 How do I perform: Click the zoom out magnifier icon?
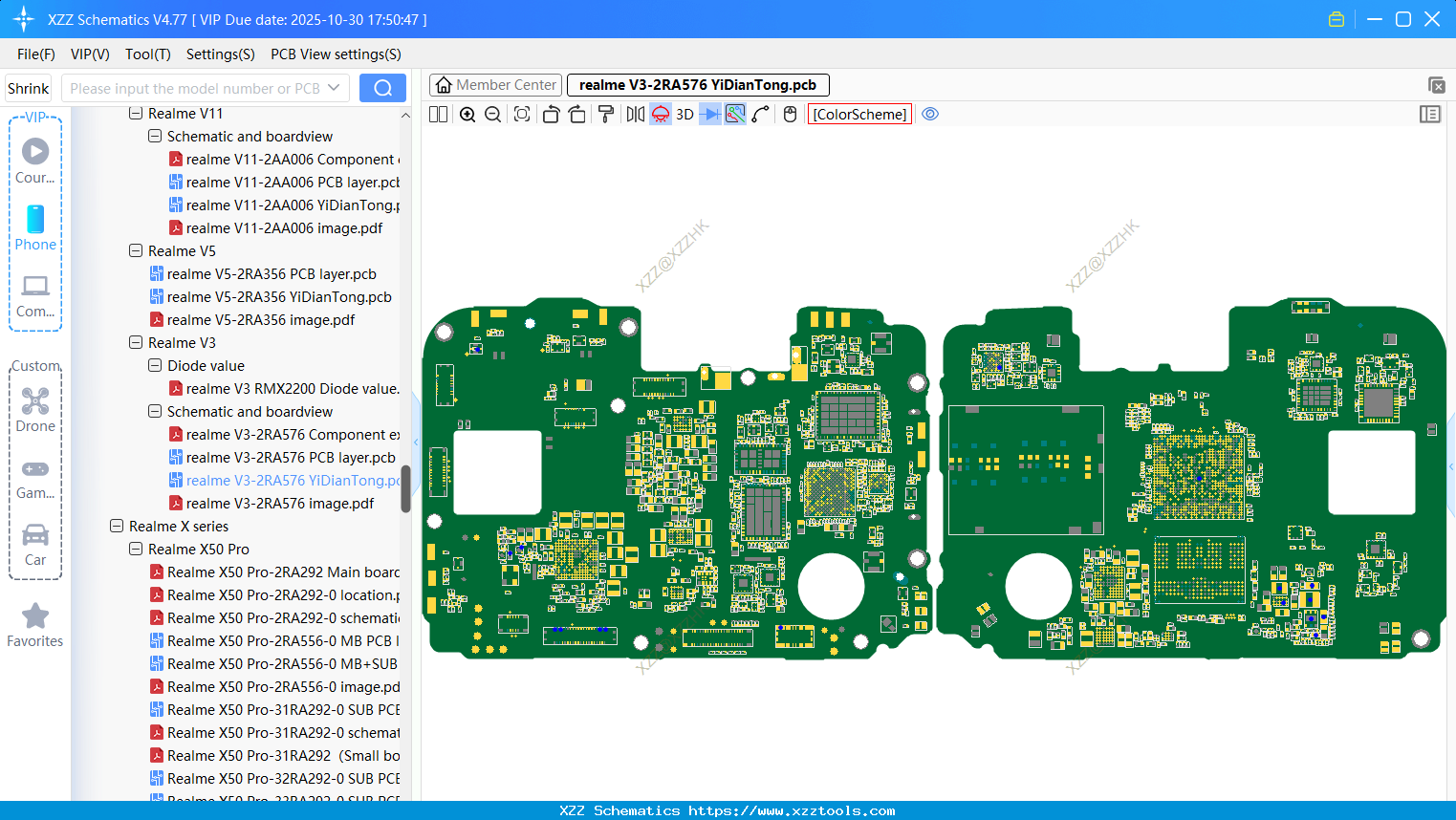(x=493, y=115)
